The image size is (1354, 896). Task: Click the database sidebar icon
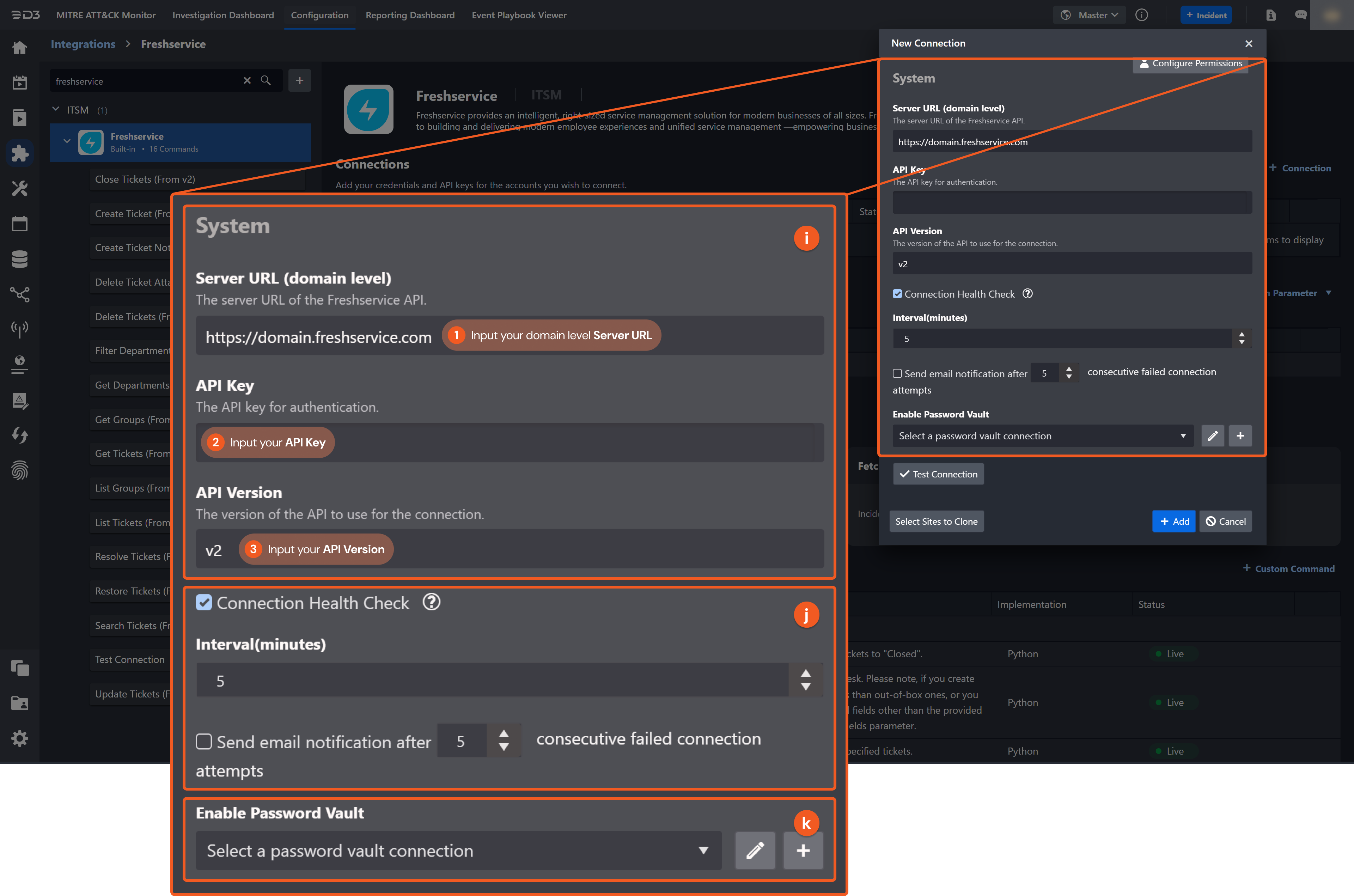[x=20, y=259]
